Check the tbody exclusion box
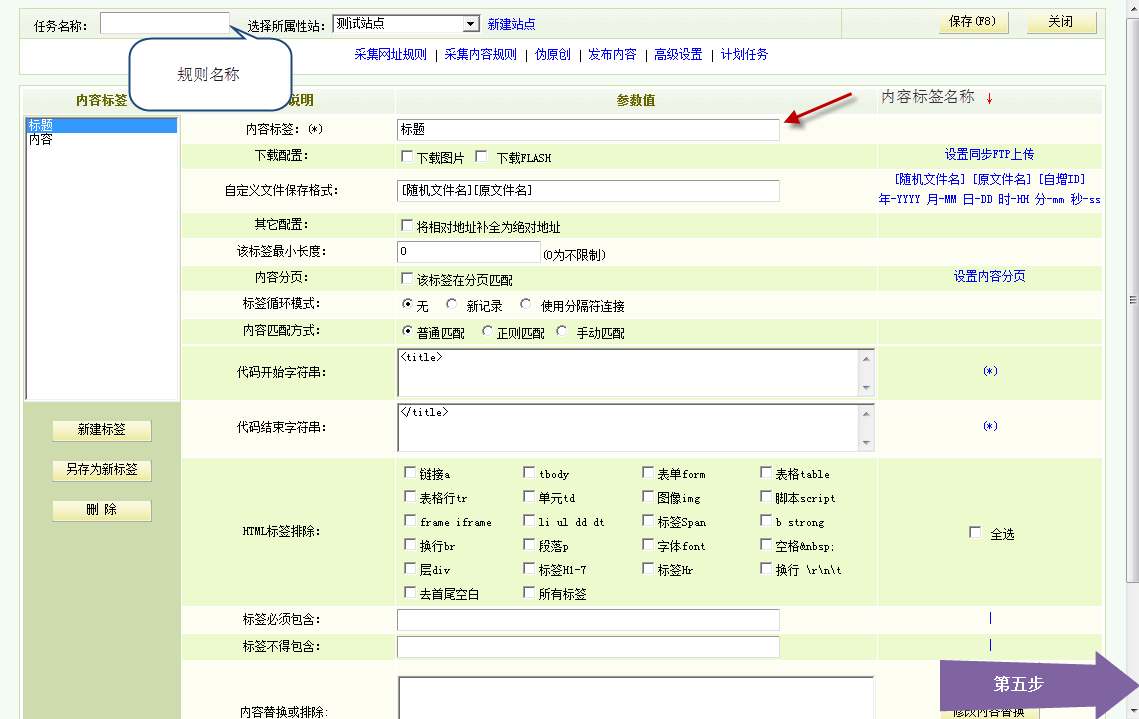 (x=529, y=473)
